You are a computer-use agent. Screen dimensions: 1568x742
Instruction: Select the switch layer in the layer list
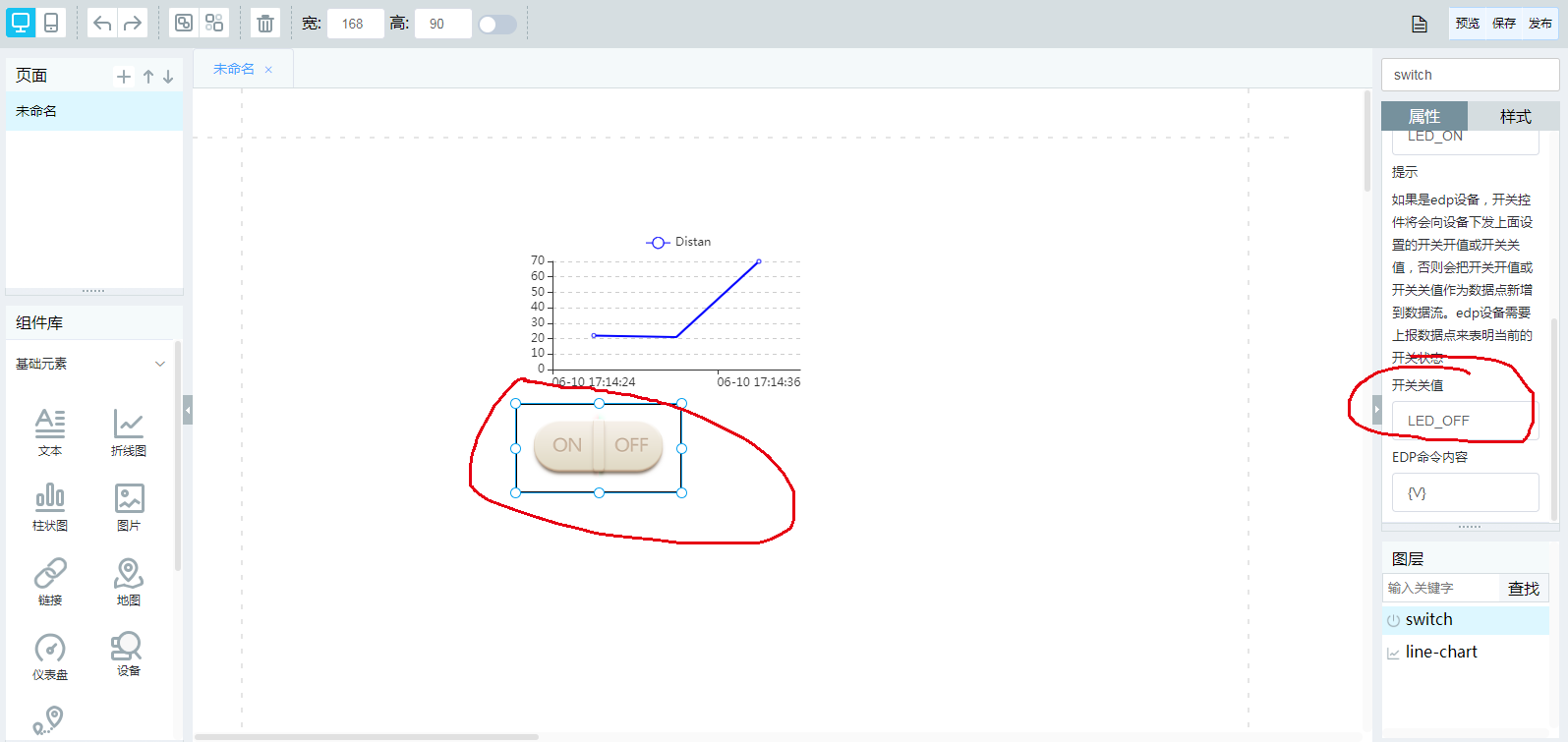click(1465, 620)
